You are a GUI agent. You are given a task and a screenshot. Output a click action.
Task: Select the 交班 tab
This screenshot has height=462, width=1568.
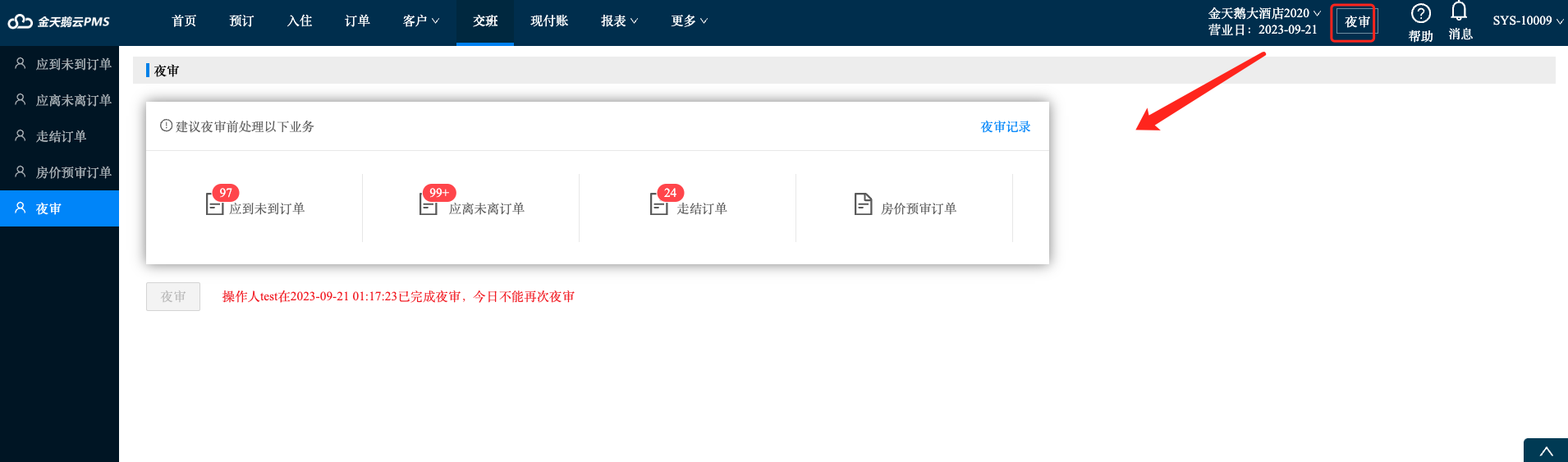[x=485, y=21]
